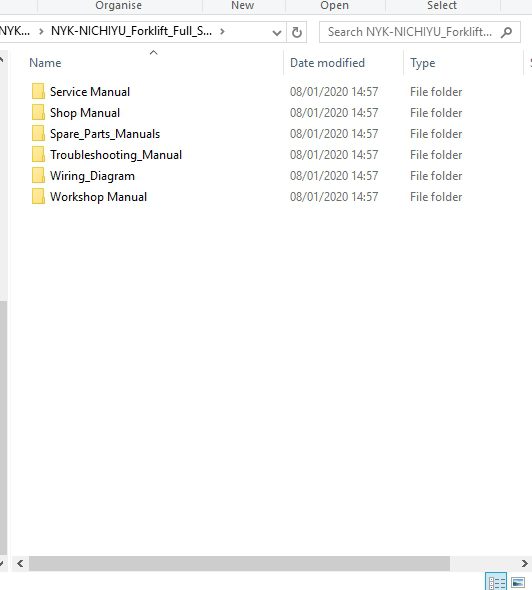Click the search magnifier icon
The width and height of the screenshot is (532, 590).
point(507,32)
